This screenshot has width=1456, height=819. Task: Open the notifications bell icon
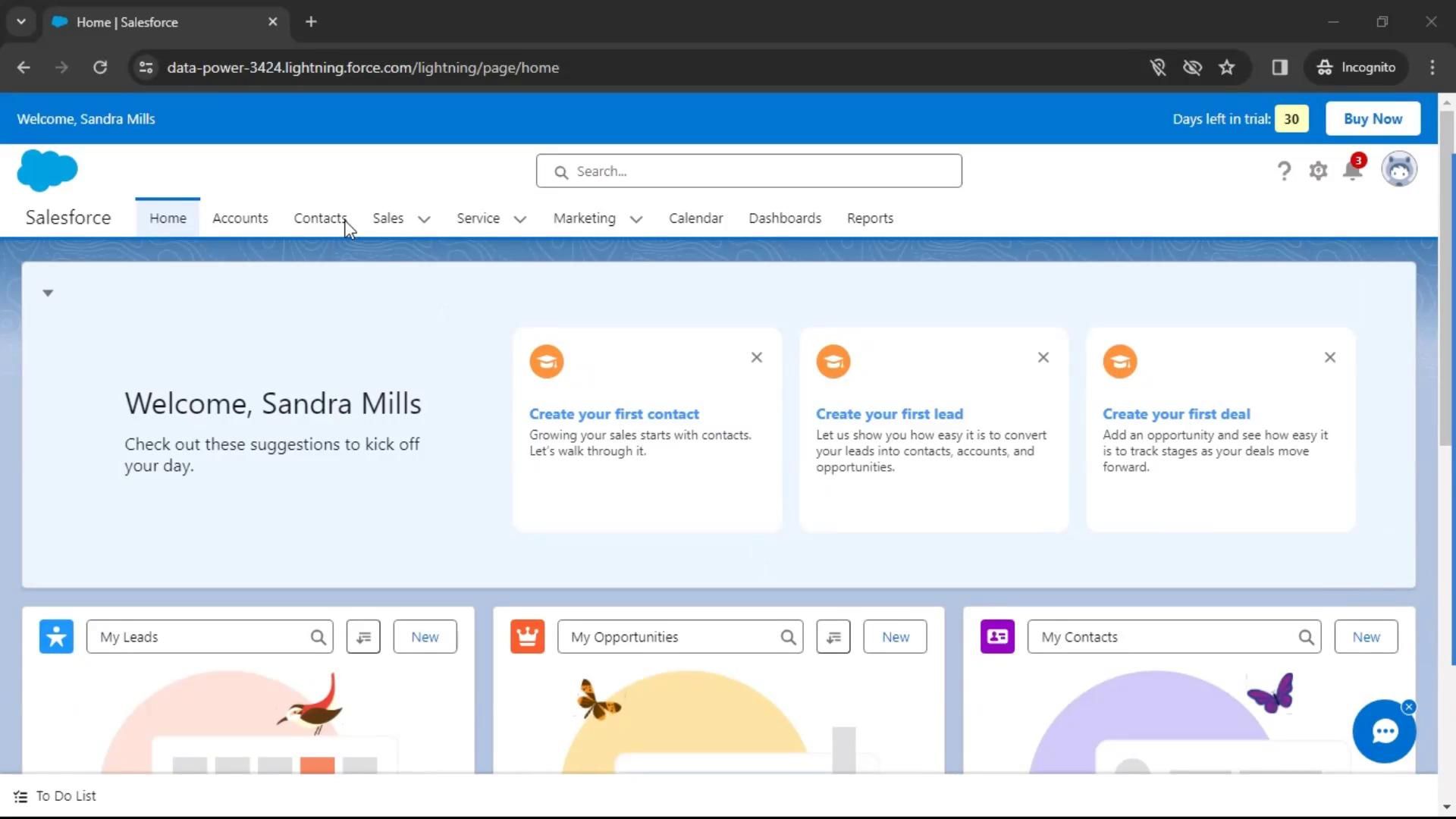[x=1352, y=171]
